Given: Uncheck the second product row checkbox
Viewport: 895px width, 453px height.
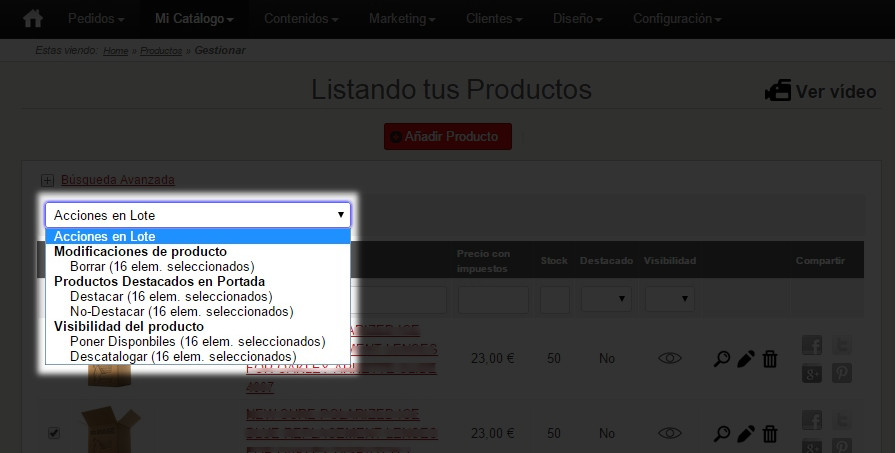Looking at the screenshot, I should 54,433.
